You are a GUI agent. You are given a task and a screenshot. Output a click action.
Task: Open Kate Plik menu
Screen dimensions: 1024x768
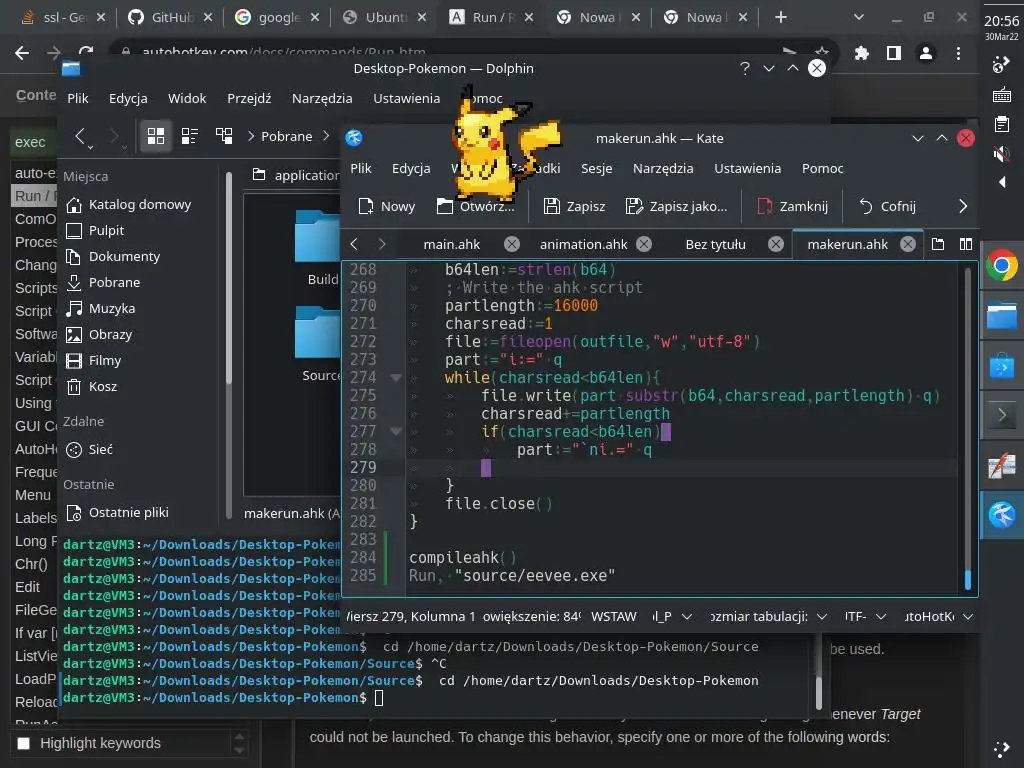360,168
